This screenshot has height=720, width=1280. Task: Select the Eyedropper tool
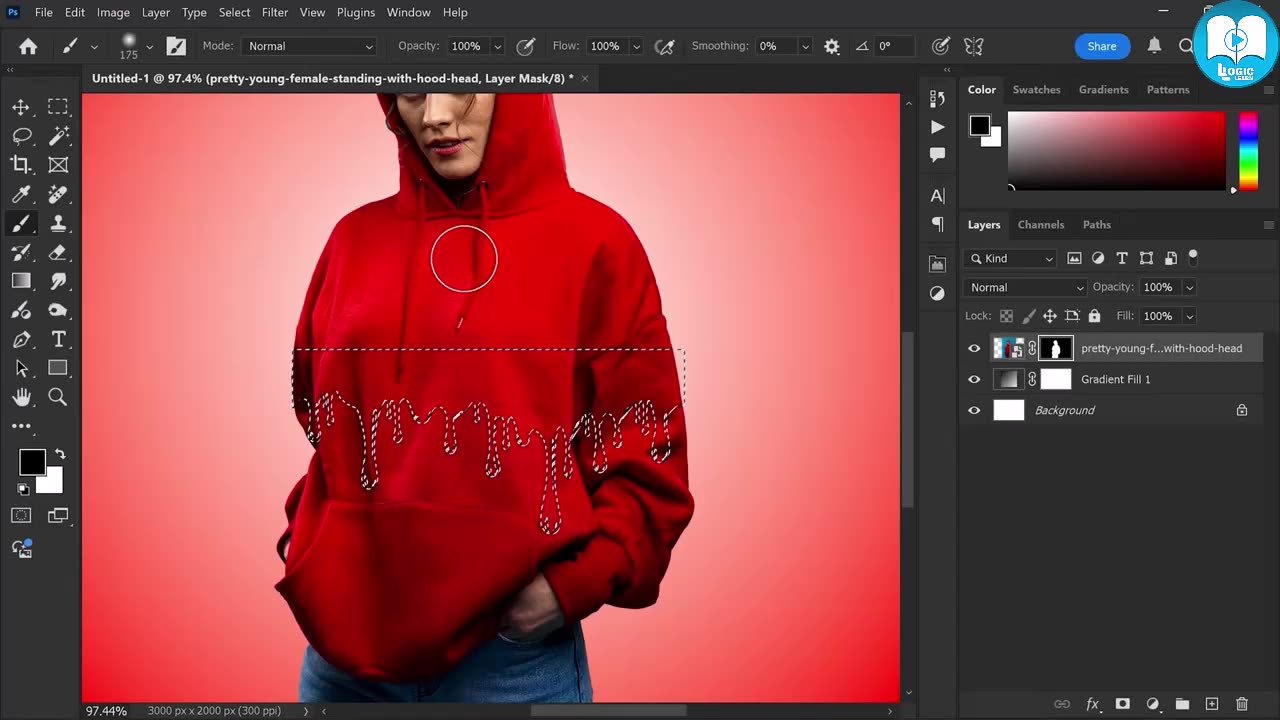21,194
